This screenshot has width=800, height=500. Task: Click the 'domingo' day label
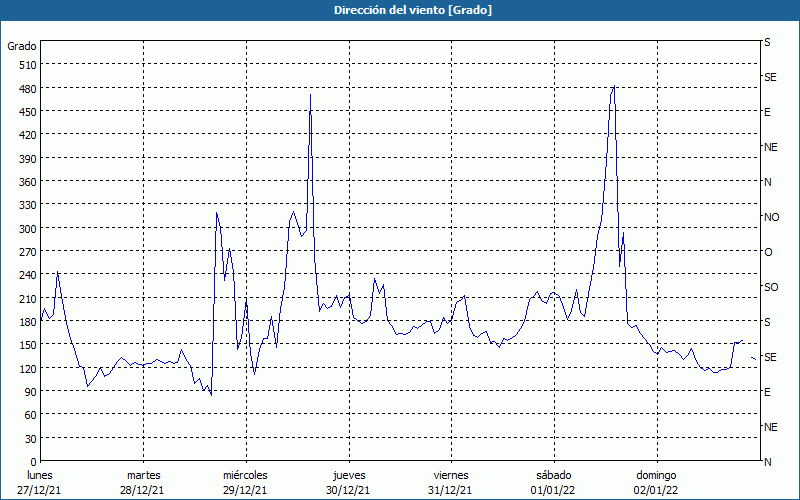pyautogui.click(x=656, y=475)
